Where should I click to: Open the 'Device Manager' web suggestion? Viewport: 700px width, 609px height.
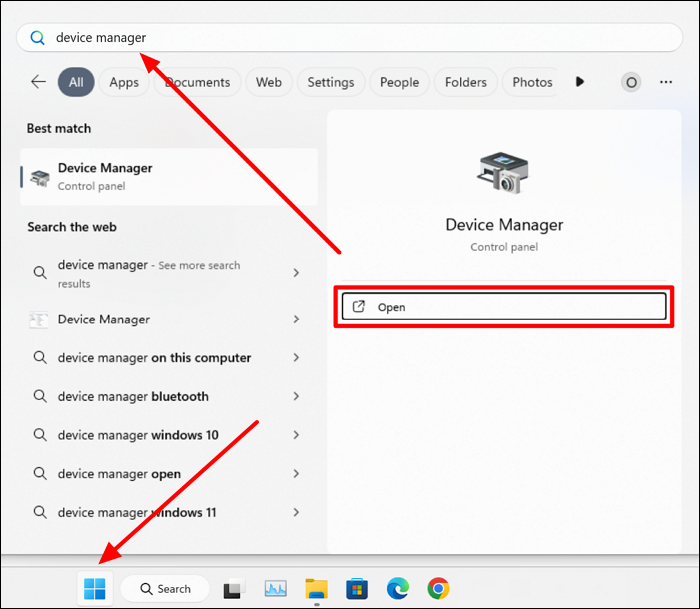tap(167, 319)
